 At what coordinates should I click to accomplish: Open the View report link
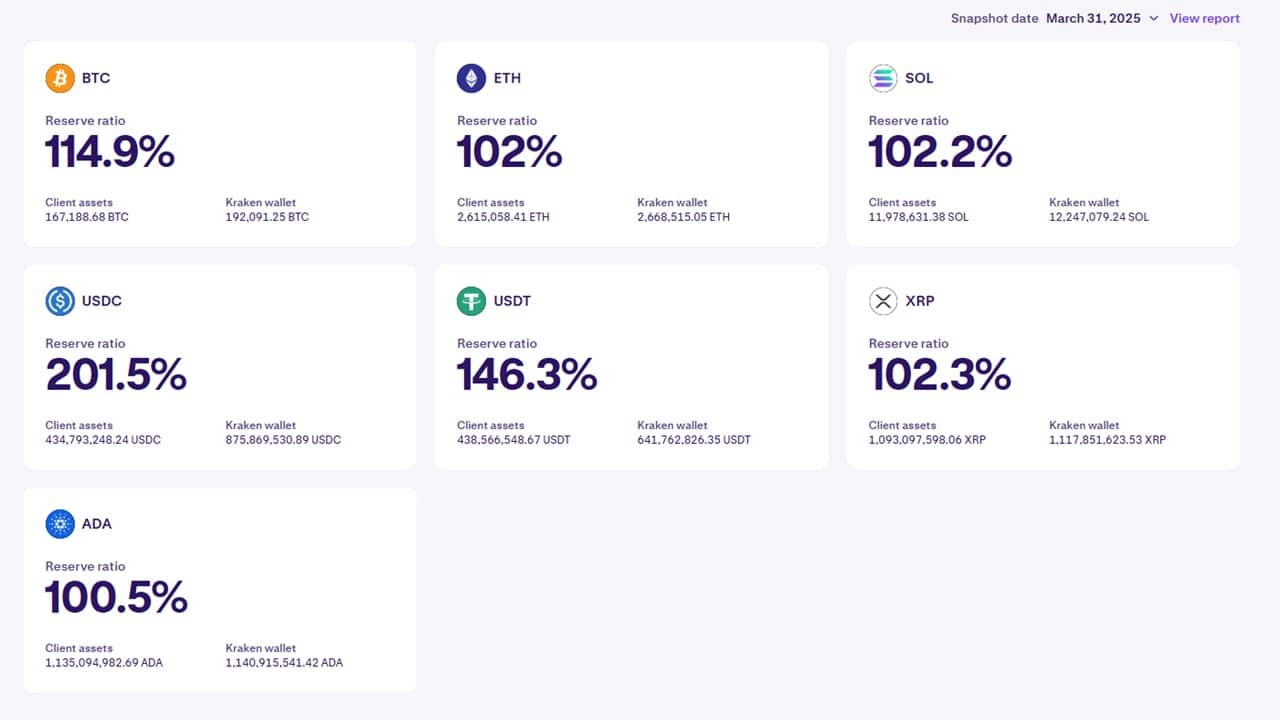click(x=1204, y=18)
